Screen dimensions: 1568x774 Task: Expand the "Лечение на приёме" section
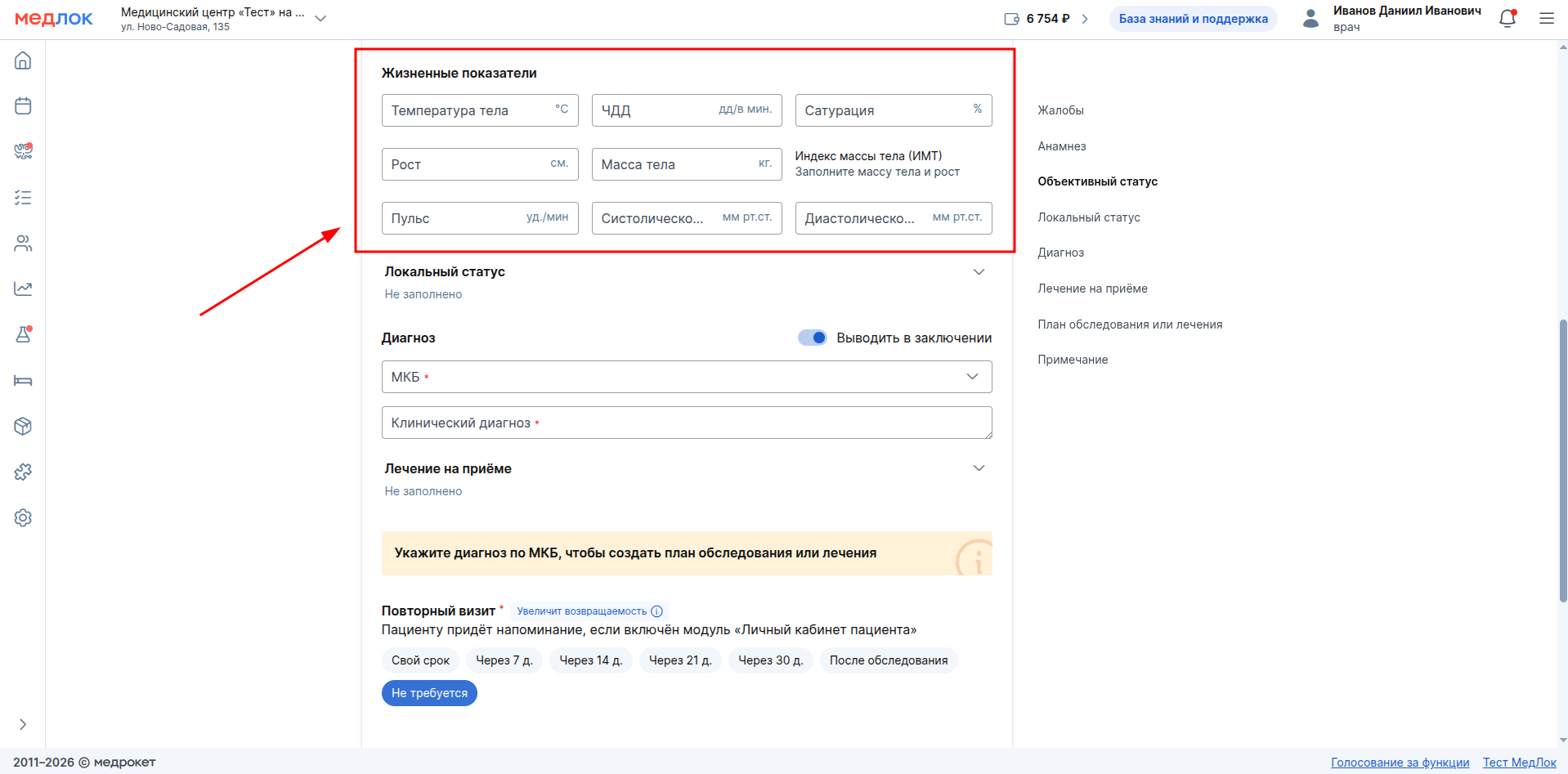(978, 468)
